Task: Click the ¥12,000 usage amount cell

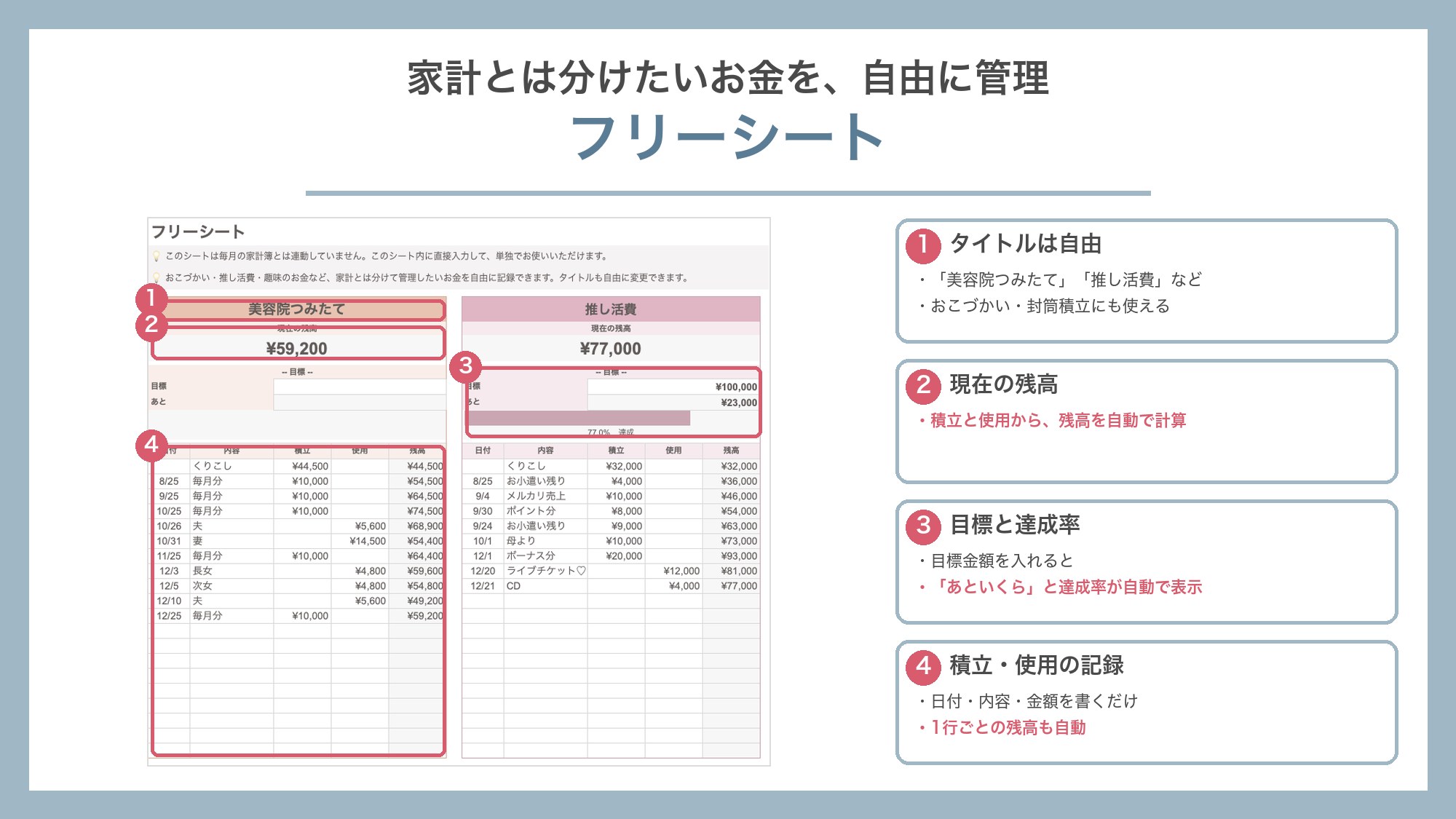Action: pos(673,571)
